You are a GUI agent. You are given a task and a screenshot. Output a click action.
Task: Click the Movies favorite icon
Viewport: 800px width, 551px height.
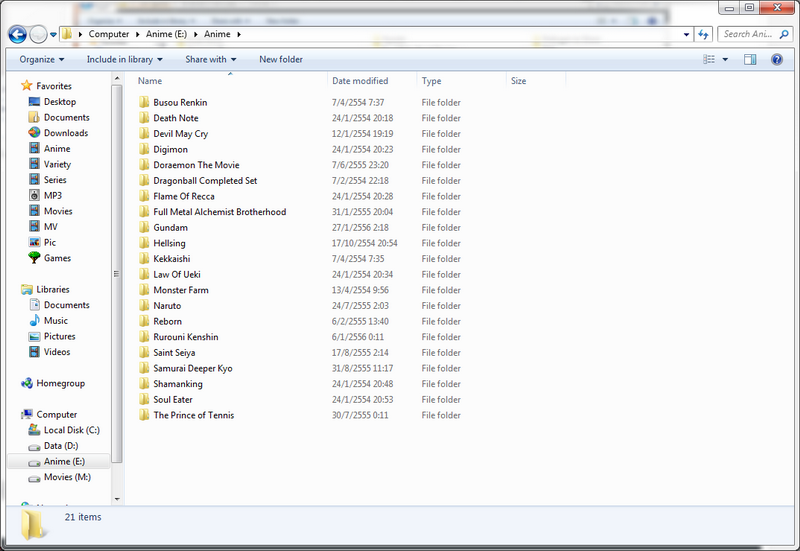tap(34, 211)
